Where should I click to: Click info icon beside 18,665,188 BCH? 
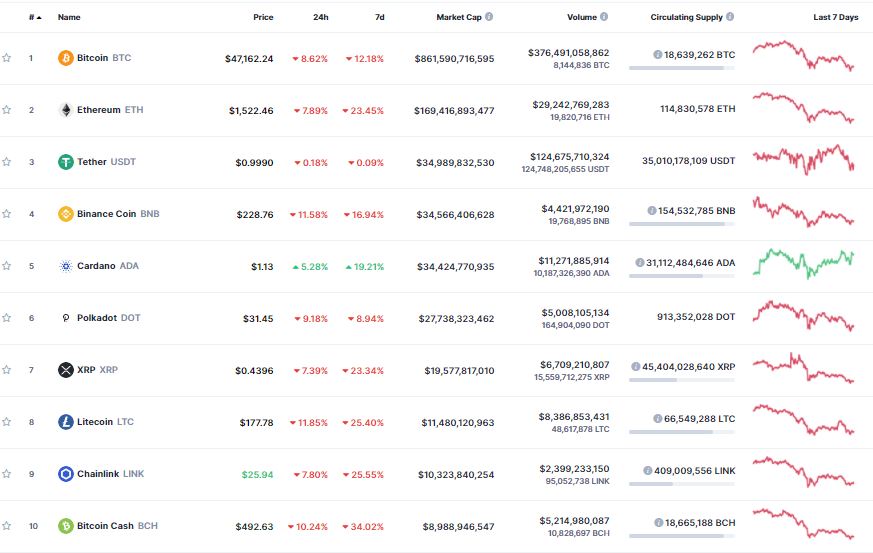click(659, 522)
